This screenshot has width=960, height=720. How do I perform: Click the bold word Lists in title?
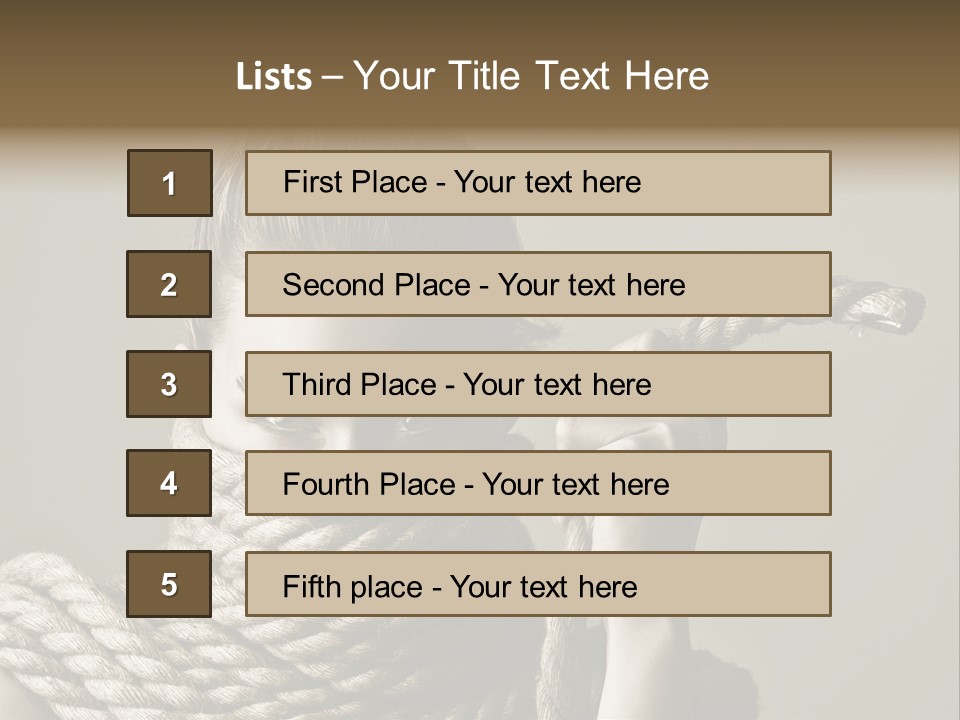pyautogui.click(x=274, y=77)
